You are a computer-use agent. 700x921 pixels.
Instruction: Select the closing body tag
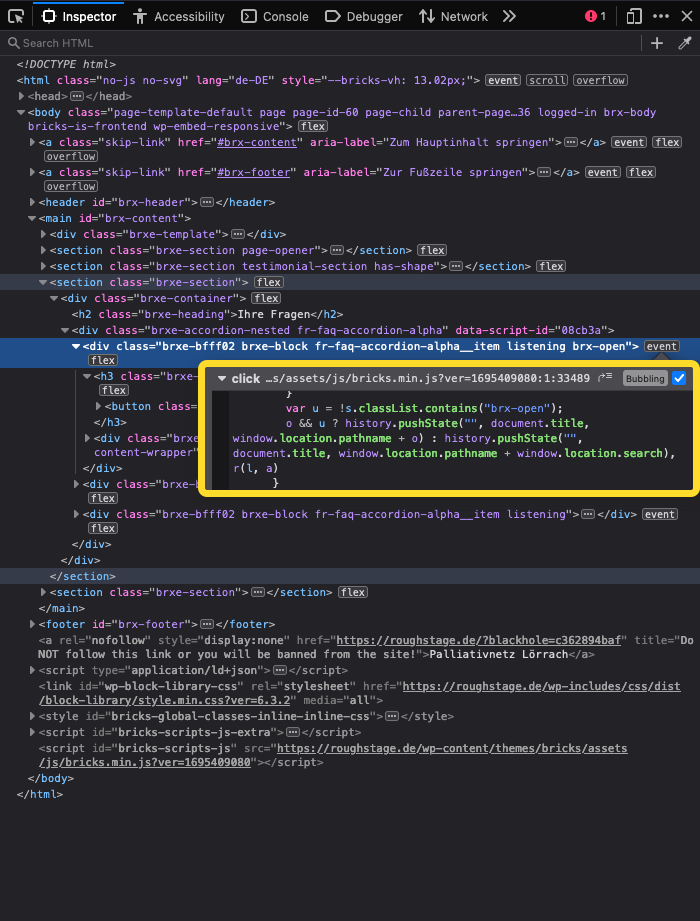pyautogui.click(x=51, y=778)
